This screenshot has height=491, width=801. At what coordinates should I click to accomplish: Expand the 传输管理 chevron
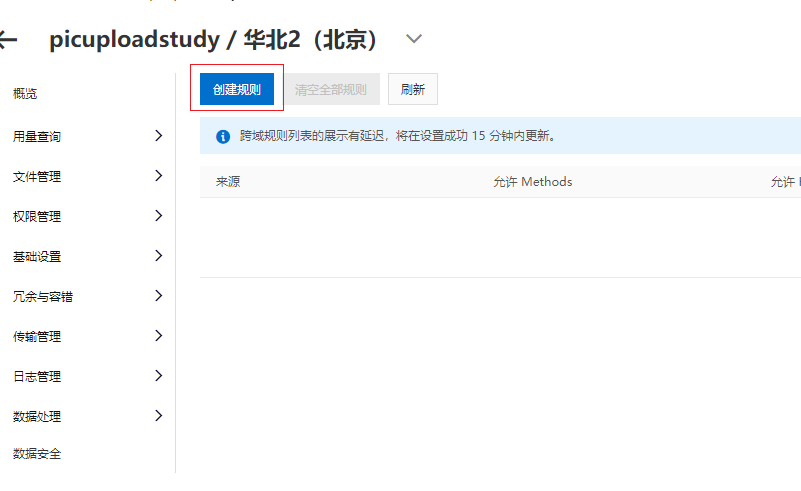158,335
